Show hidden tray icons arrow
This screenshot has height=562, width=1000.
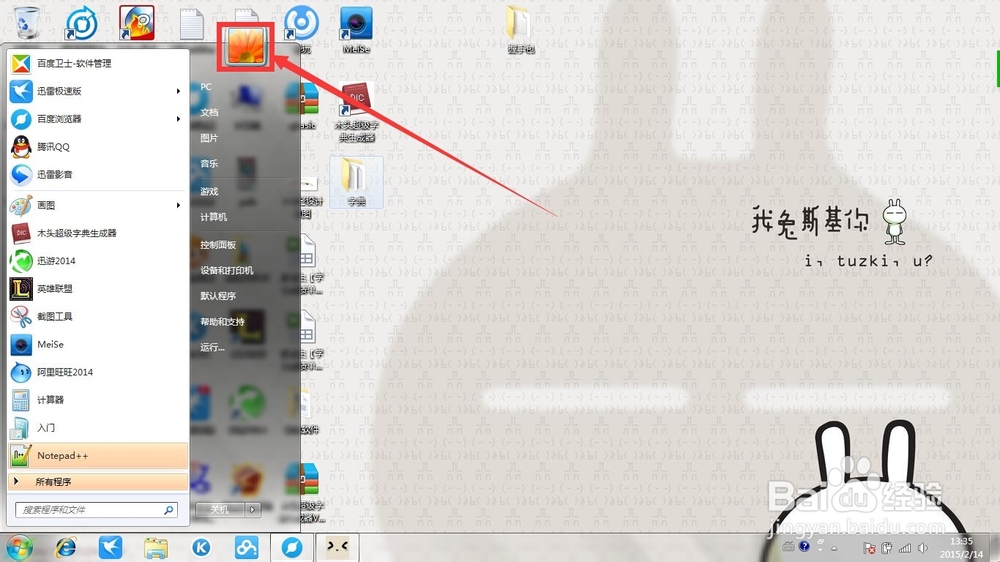[834, 548]
